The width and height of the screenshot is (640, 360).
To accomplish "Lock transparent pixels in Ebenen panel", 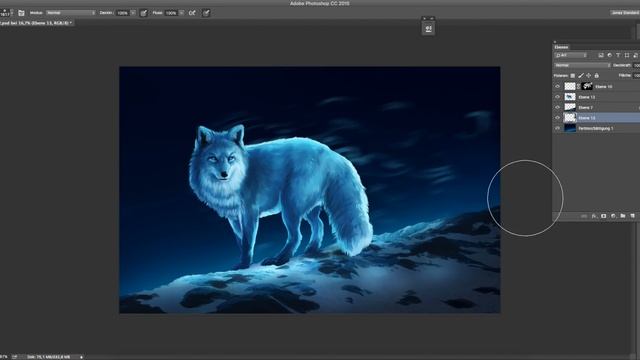I will [573, 76].
